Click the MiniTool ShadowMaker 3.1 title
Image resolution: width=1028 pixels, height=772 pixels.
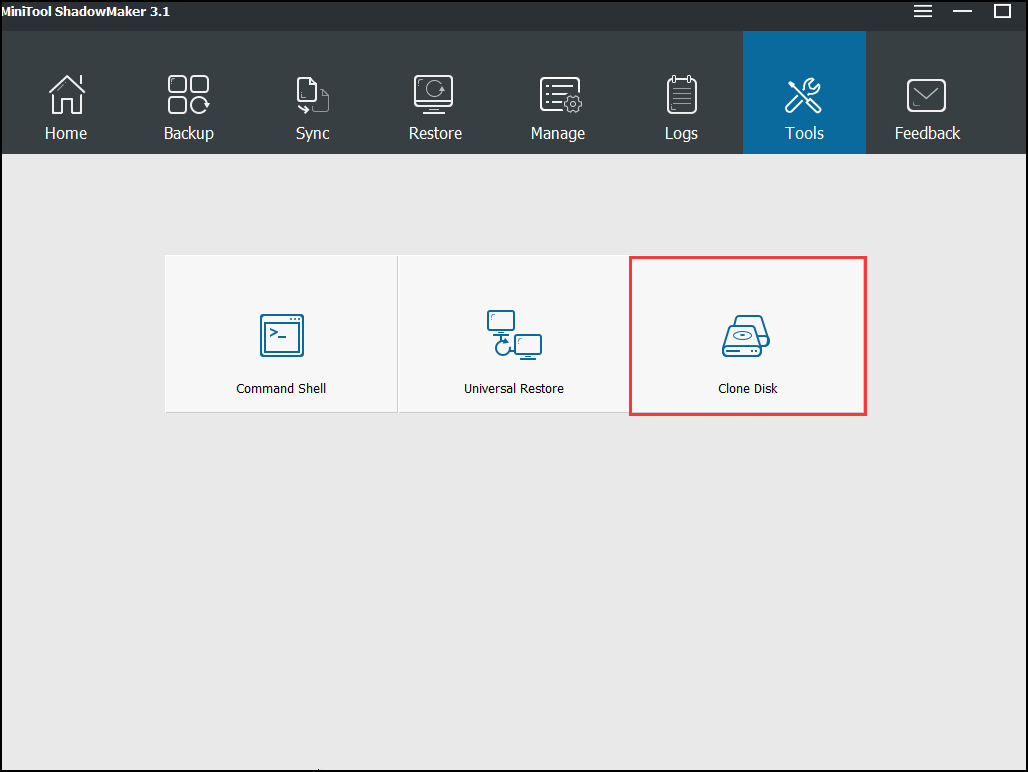point(85,11)
